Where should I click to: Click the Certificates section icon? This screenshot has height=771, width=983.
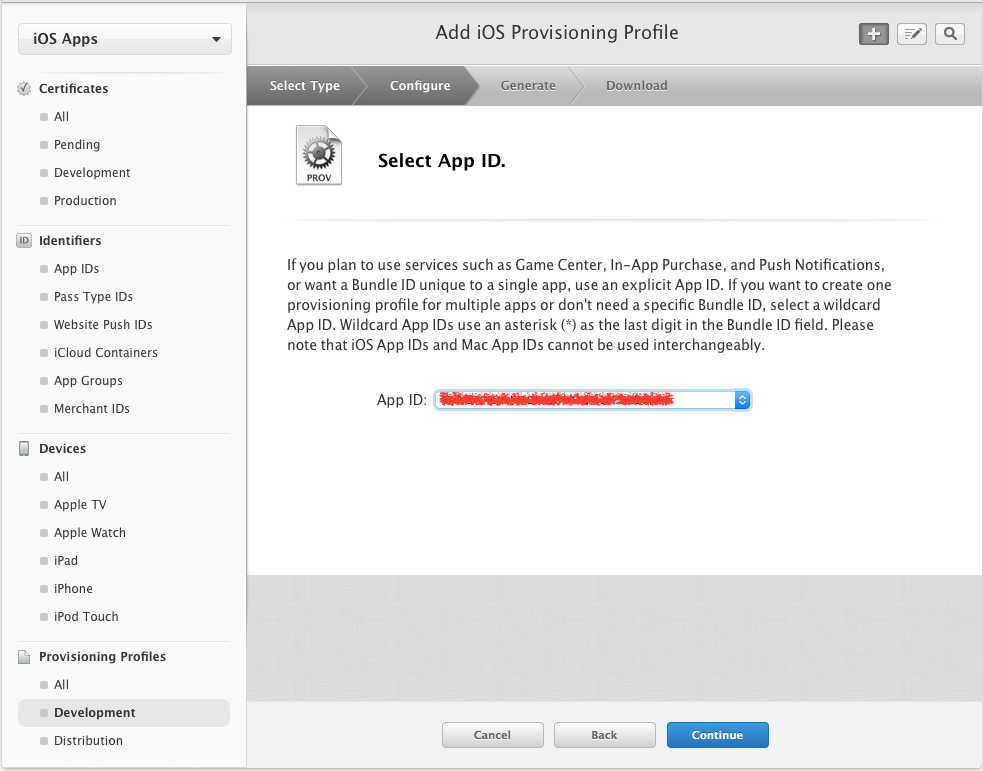click(24, 88)
